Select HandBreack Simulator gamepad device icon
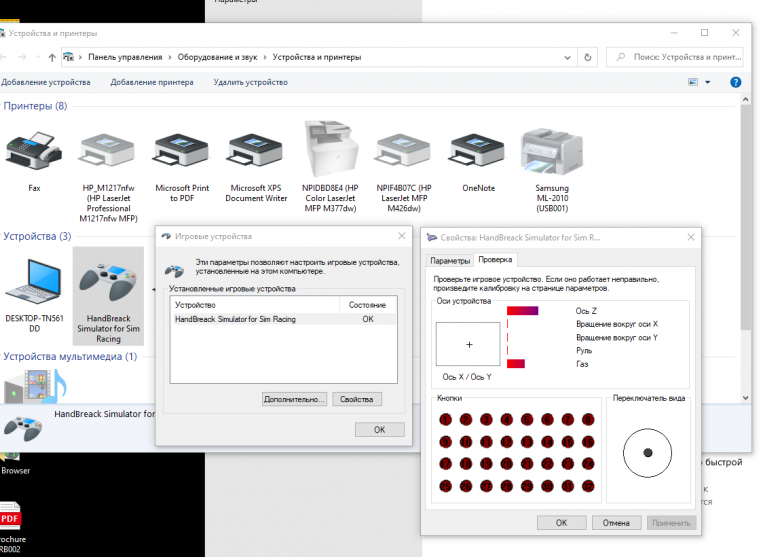Image resolution: width=780 pixels, height=557 pixels. 108,282
